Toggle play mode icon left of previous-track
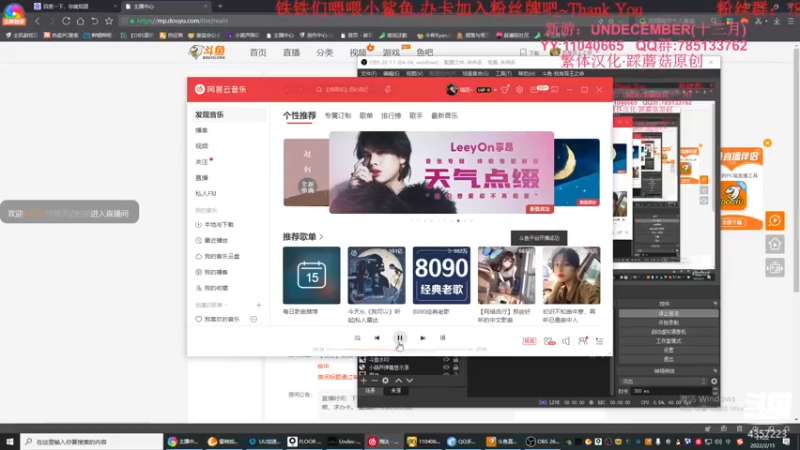800x450 pixels. click(357, 338)
